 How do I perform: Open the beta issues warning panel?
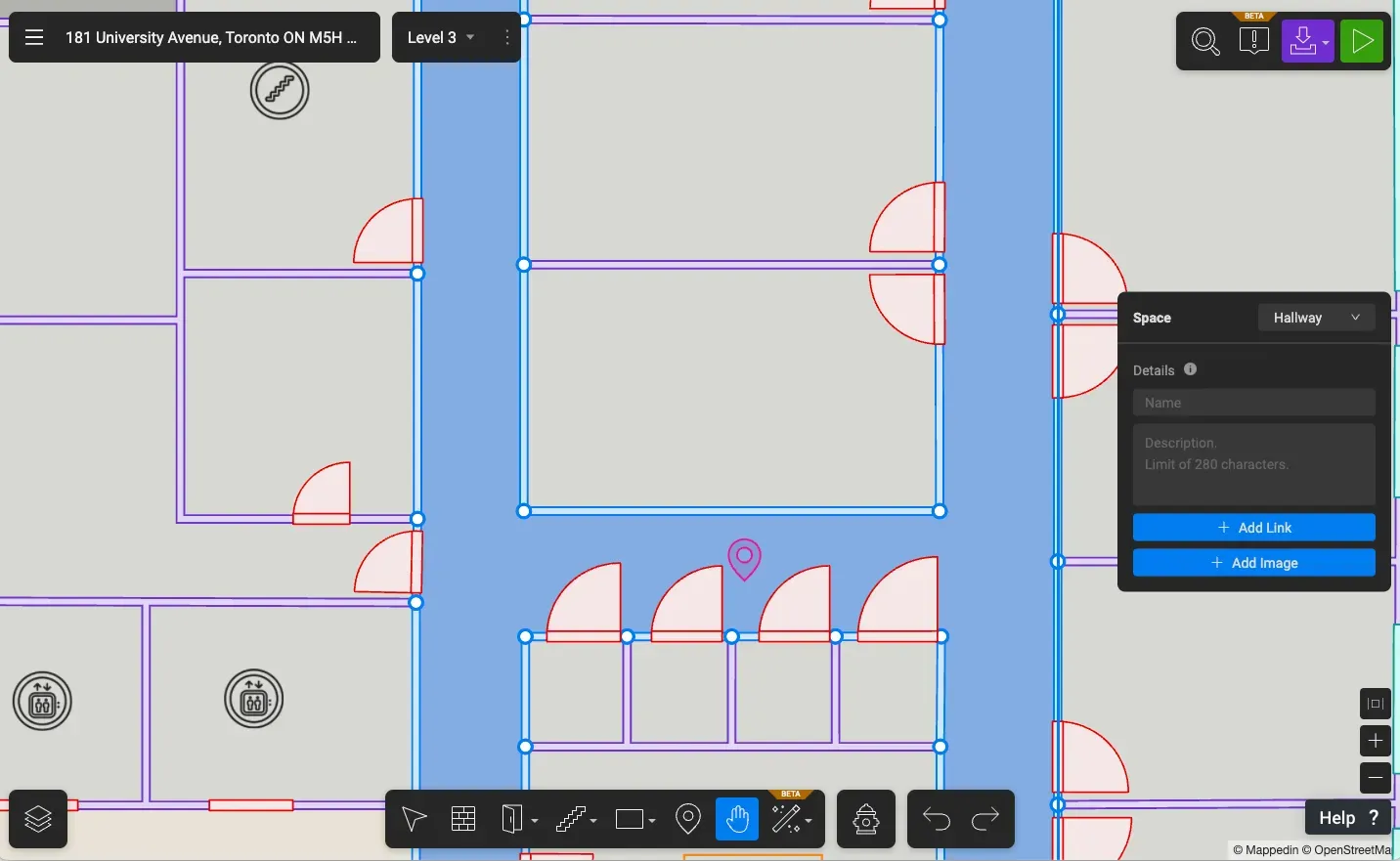[1254, 41]
